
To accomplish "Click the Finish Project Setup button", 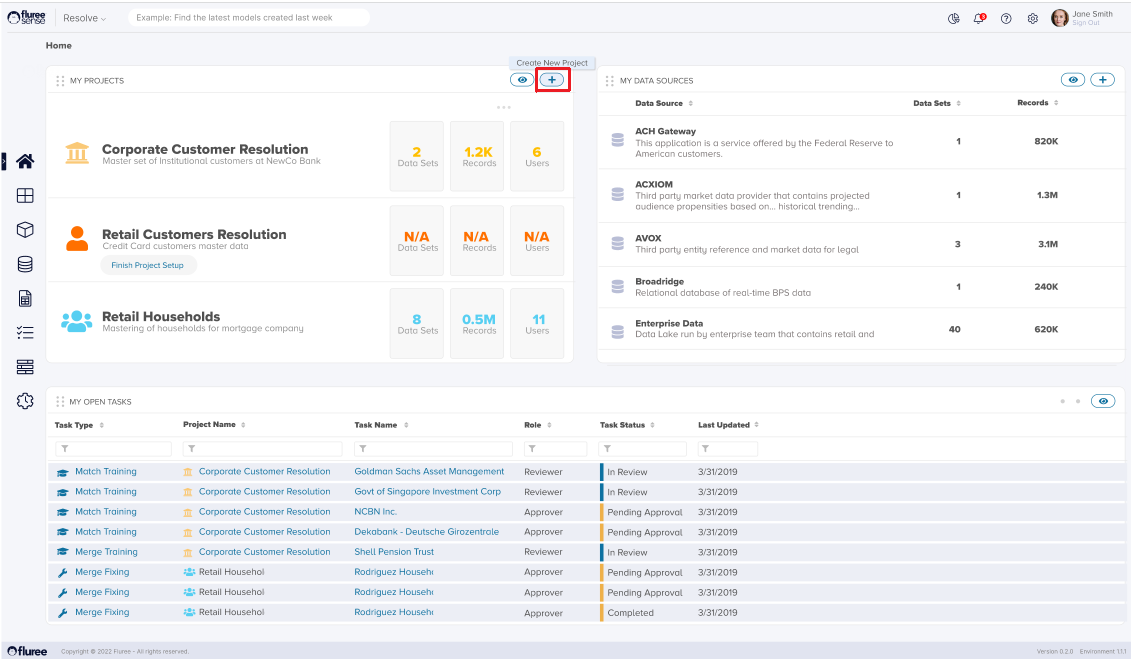I will [148, 265].
